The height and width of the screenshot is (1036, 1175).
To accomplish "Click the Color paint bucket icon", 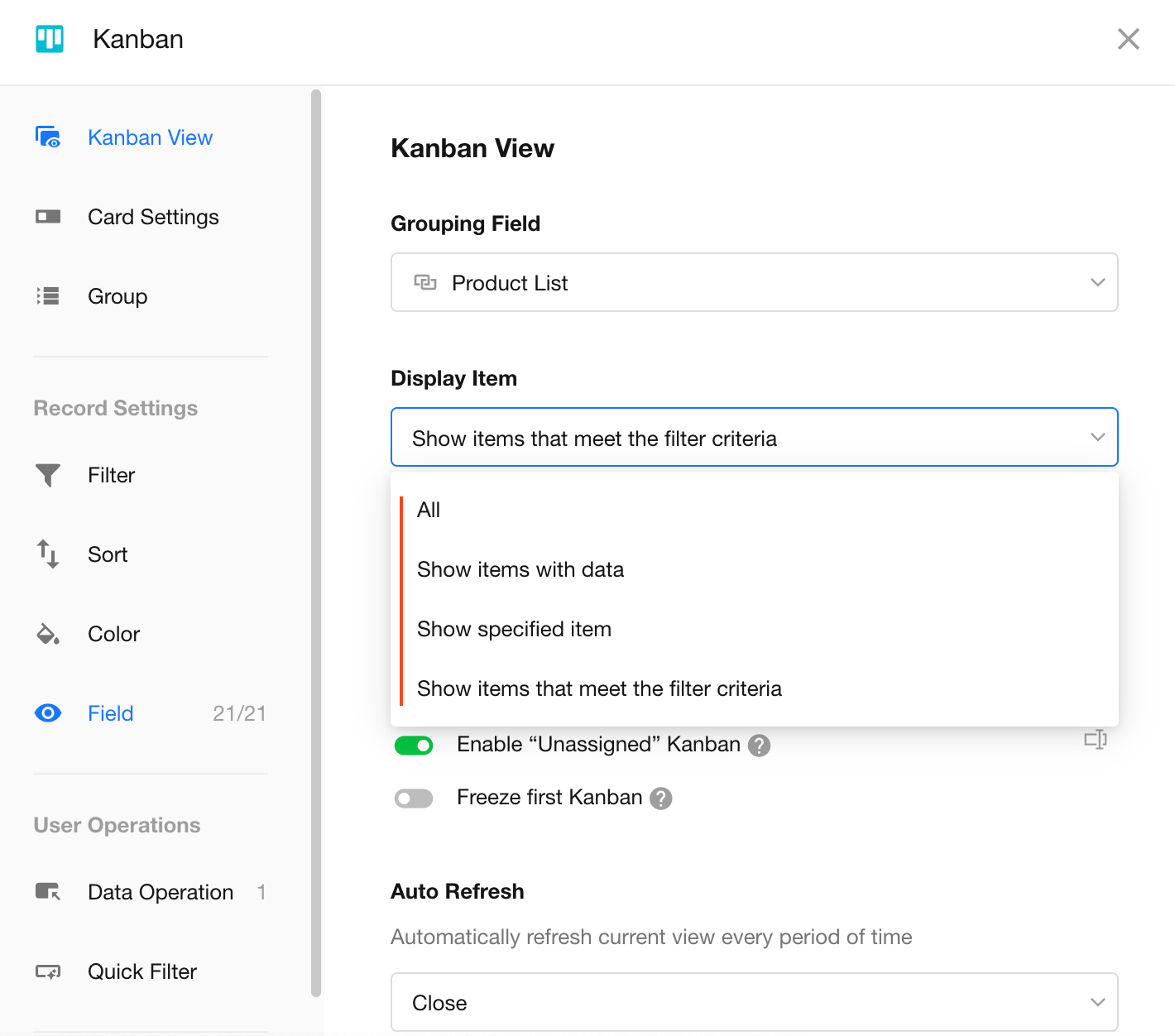I will pyautogui.click(x=48, y=634).
